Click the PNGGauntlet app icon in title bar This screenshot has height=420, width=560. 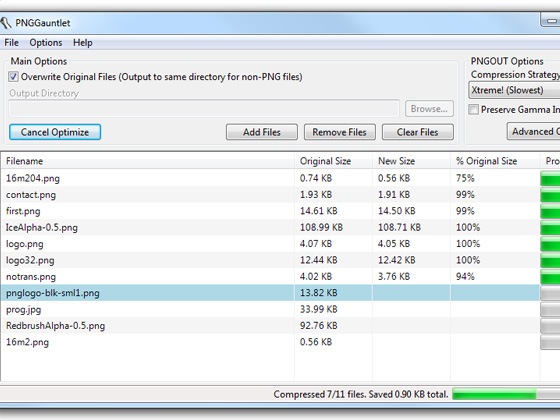[6, 23]
